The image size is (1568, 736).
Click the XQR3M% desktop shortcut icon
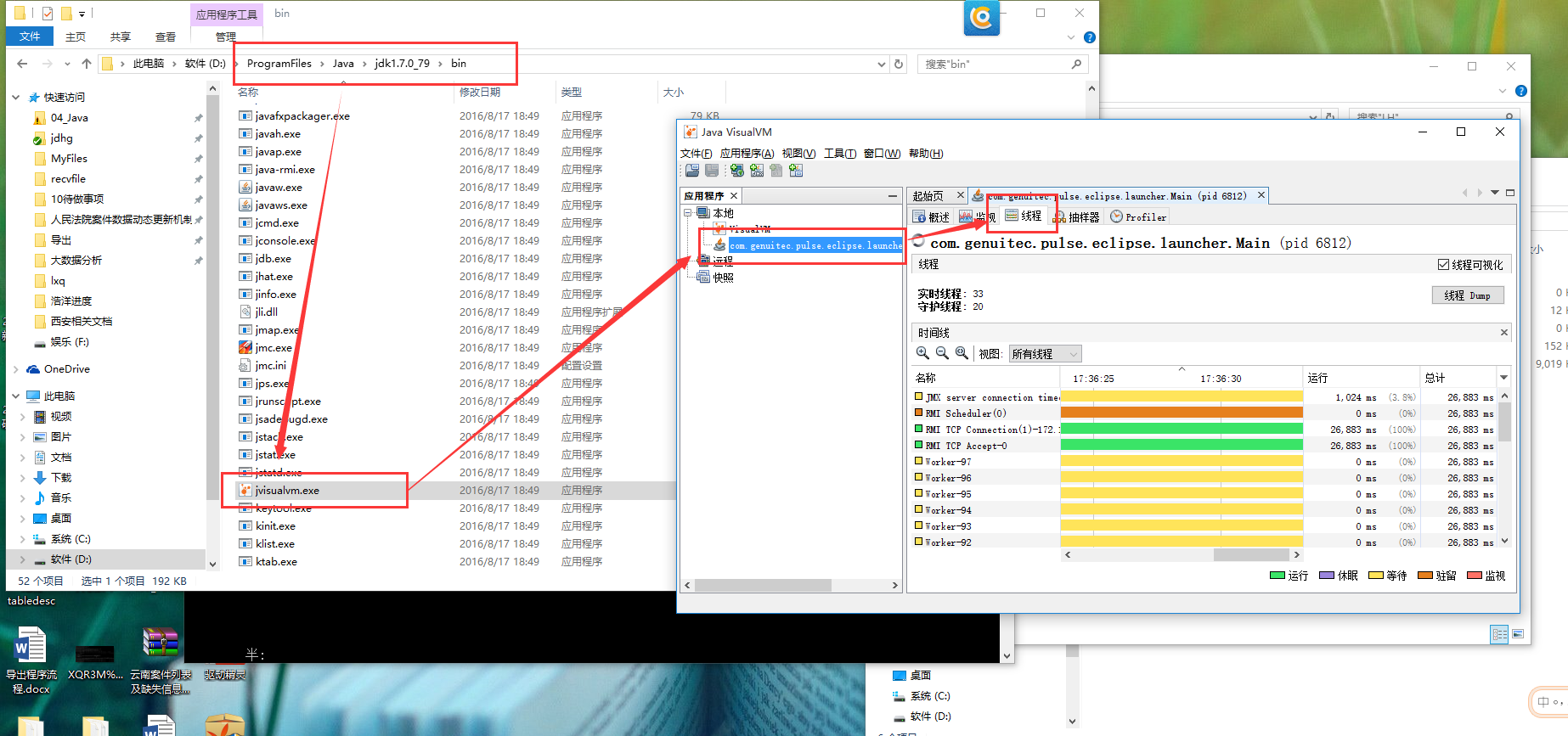tap(95, 661)
